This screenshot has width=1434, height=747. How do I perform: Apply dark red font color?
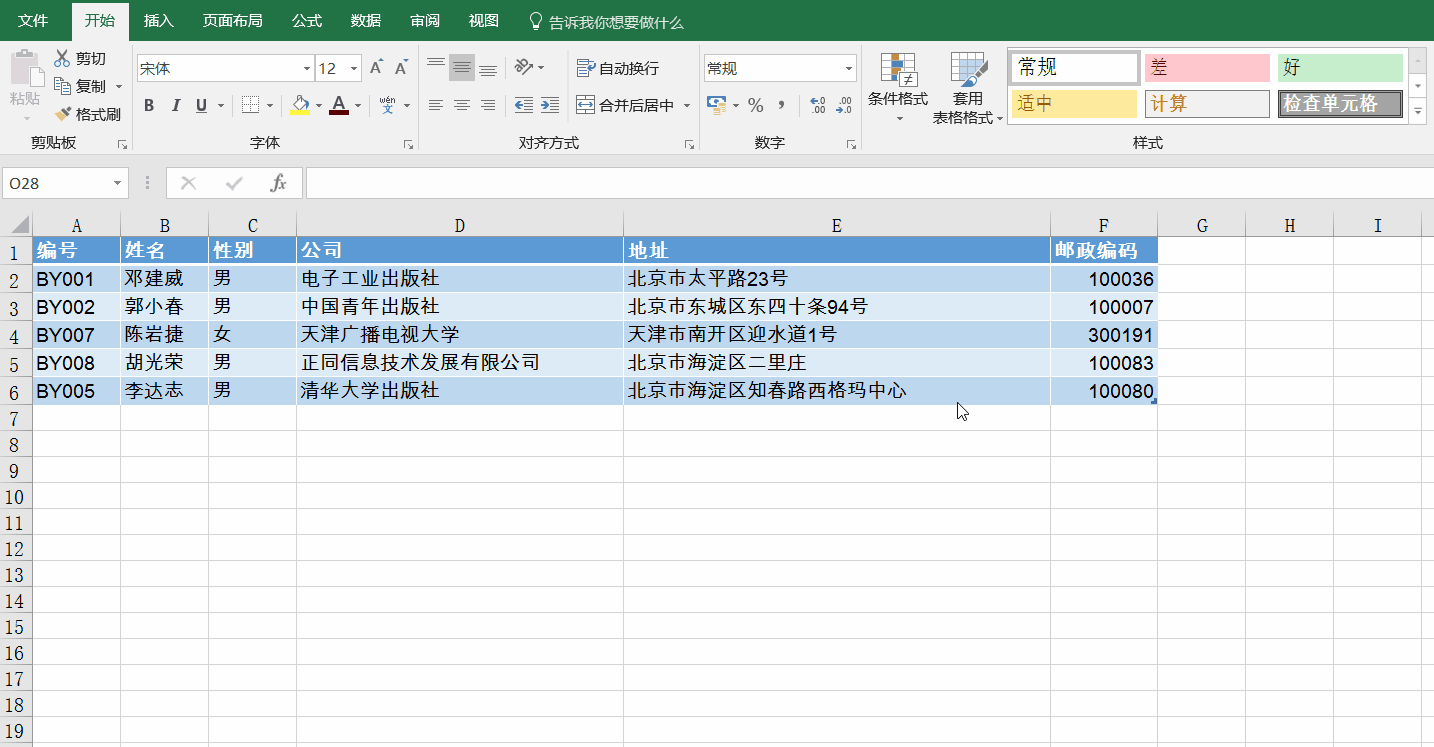[x=339, y=106]
